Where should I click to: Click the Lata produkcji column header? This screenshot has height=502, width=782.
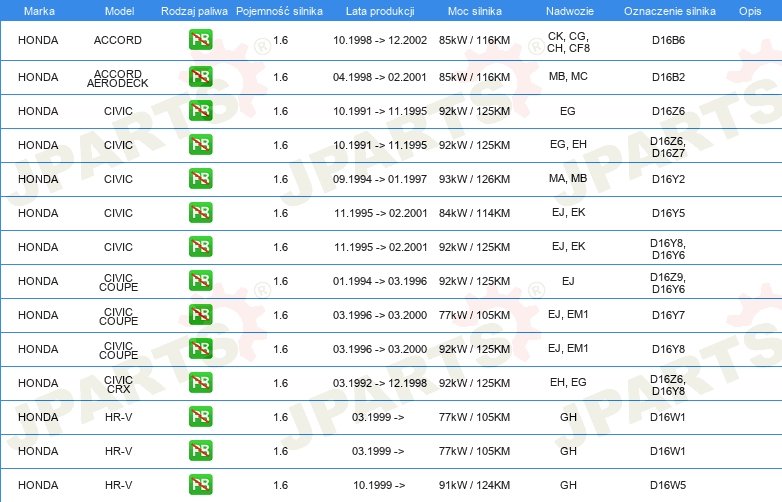click(x=379, y=11)
